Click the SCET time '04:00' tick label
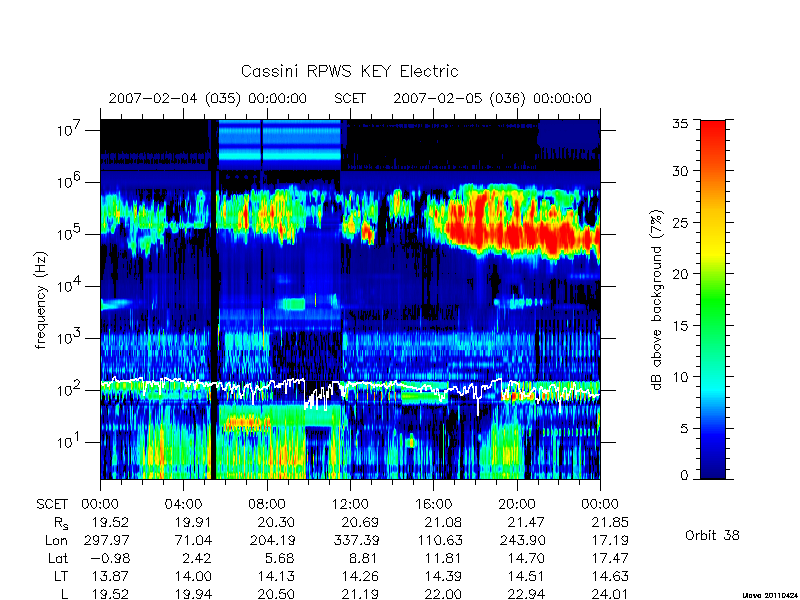800x600 pixels. (x=183, y=505)
